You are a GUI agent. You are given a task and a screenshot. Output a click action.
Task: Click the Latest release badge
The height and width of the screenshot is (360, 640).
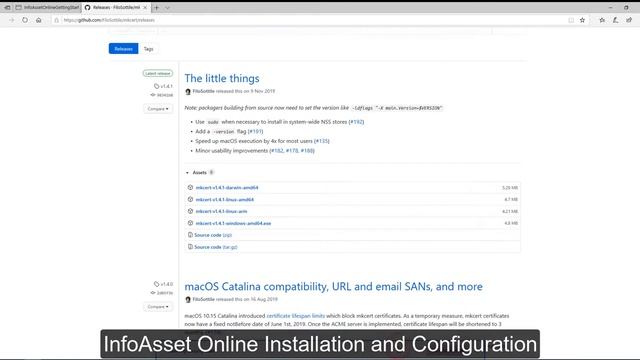158,73
